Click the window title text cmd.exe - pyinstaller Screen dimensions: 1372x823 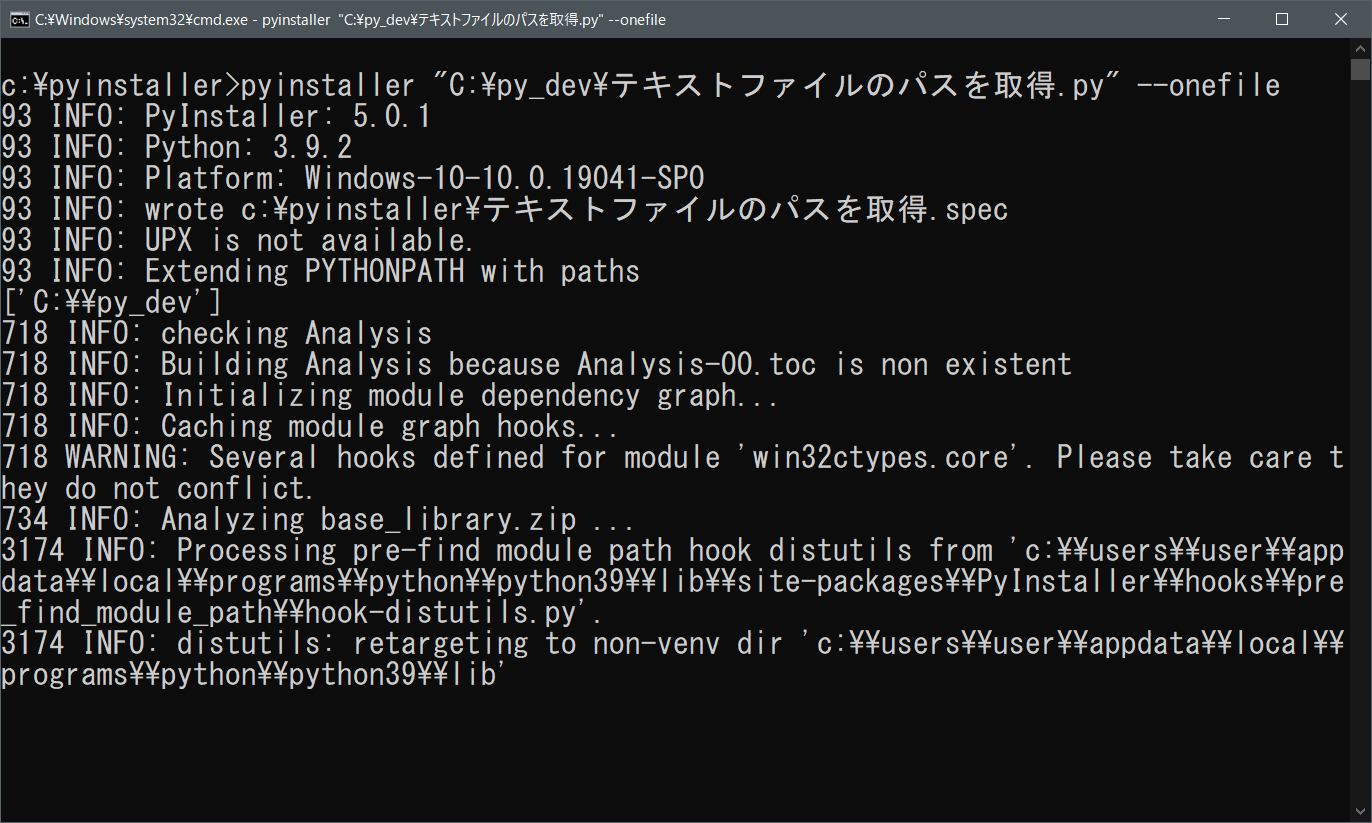[x=350, y=20]
